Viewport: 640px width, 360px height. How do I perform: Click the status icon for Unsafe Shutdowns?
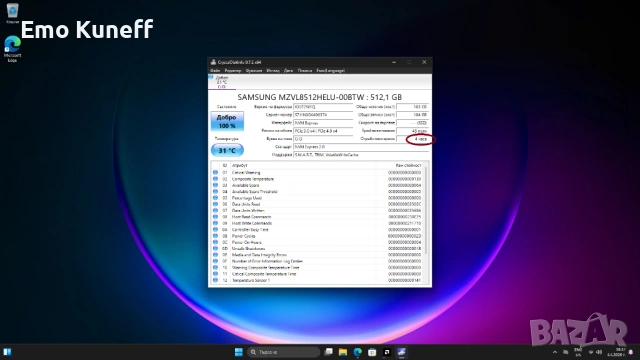point(216,249)
